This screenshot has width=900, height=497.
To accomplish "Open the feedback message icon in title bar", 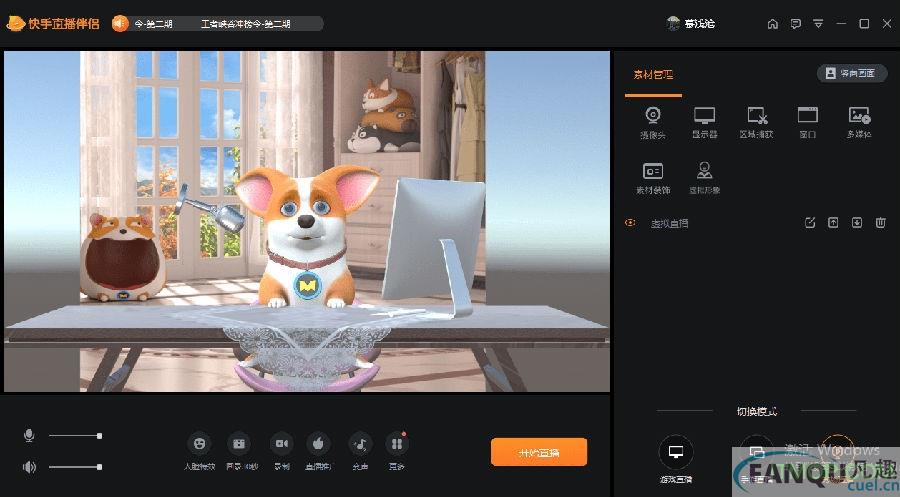I will click(796, 24).
